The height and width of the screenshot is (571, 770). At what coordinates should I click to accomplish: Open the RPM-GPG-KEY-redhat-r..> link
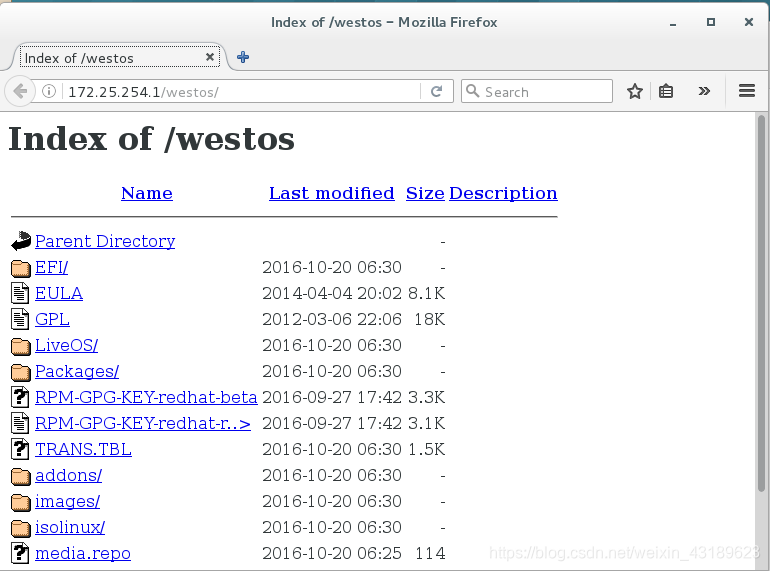143,423
